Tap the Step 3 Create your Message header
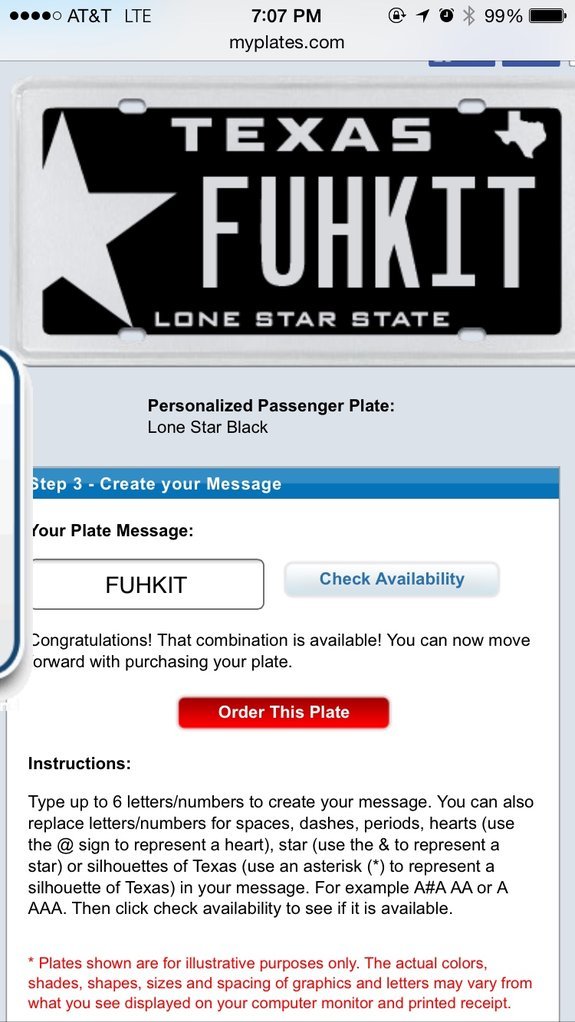Viewport: 575px width, 1022px height. pos(295,484)
